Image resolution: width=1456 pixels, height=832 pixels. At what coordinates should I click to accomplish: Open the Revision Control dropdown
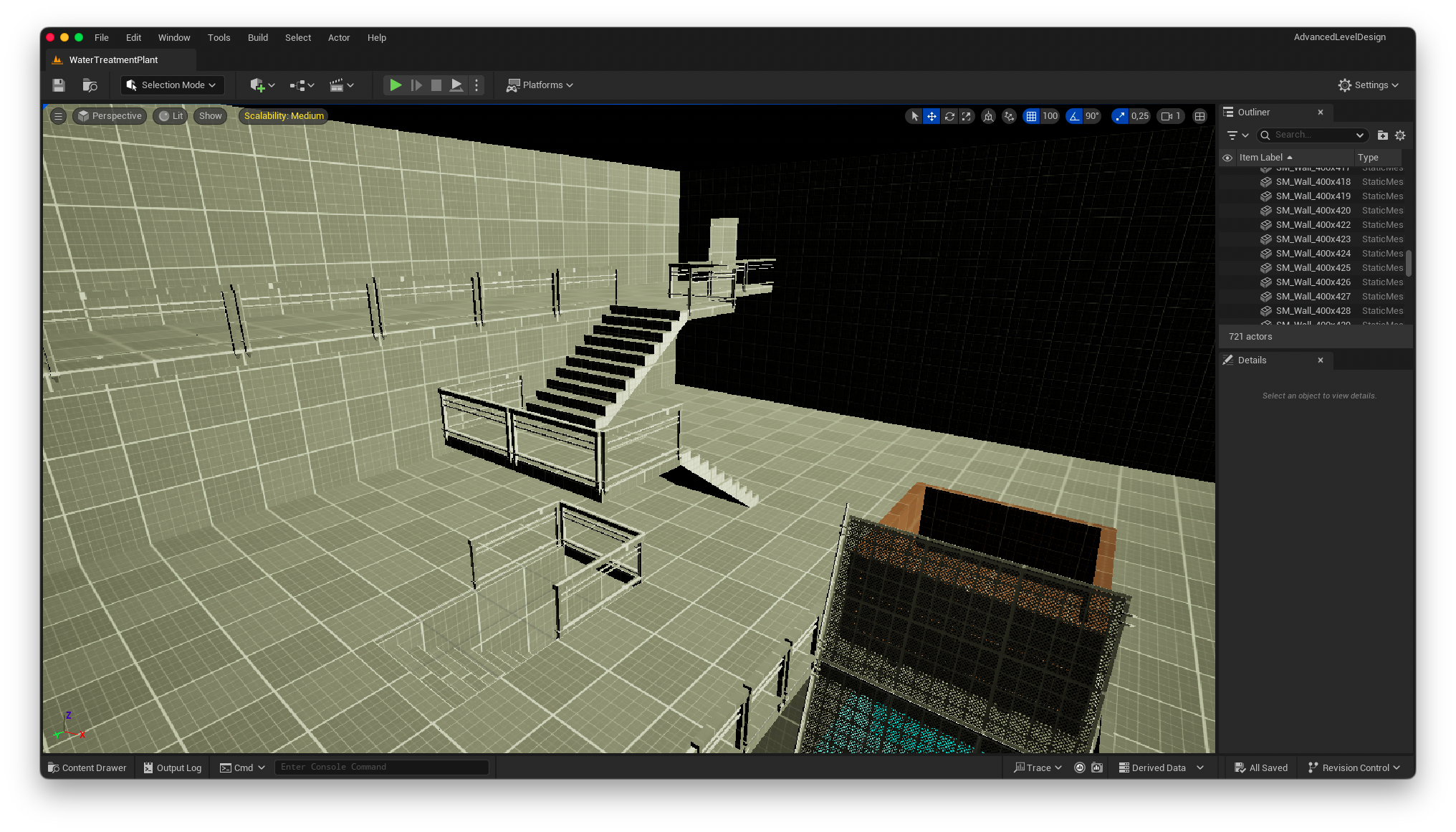[1354, 768]
